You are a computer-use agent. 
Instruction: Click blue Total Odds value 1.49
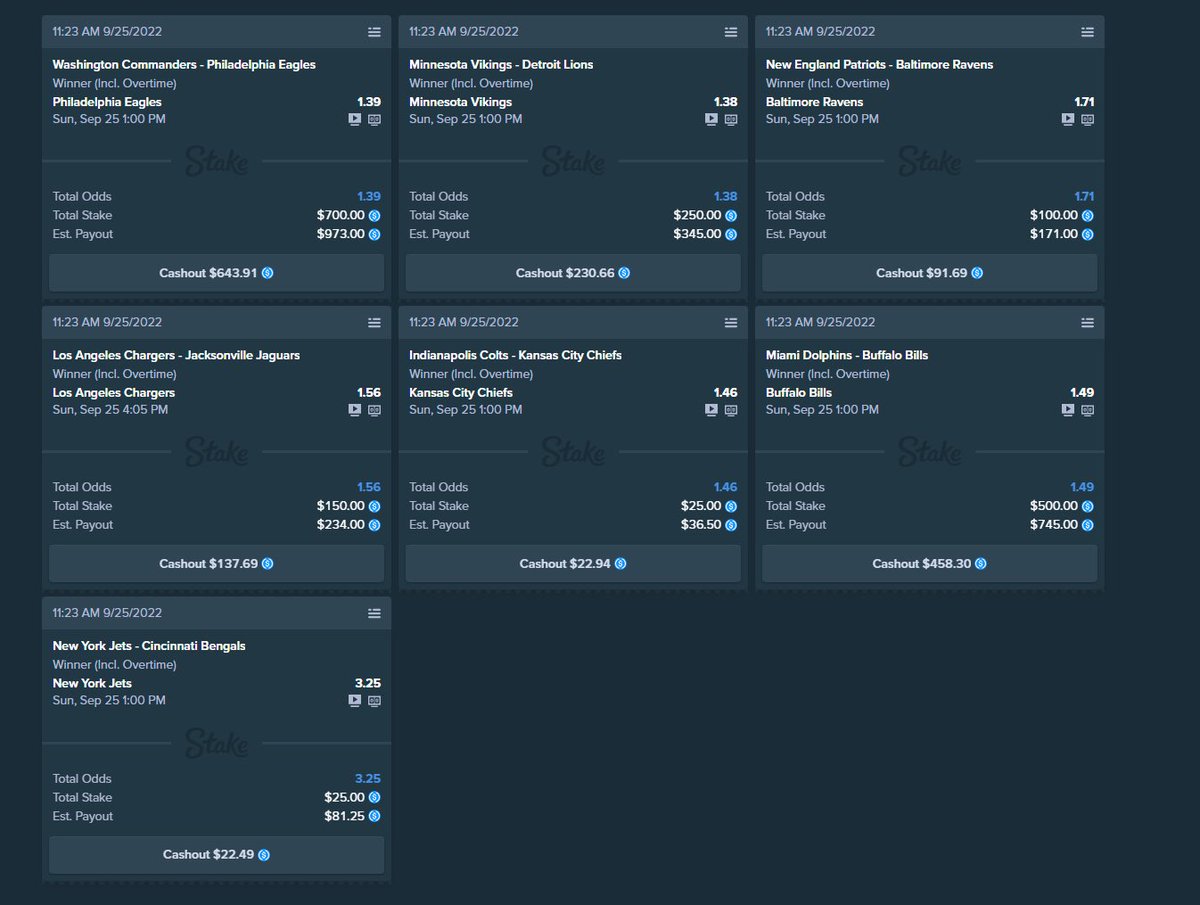pyautogui.click(x=1082, y=488)
